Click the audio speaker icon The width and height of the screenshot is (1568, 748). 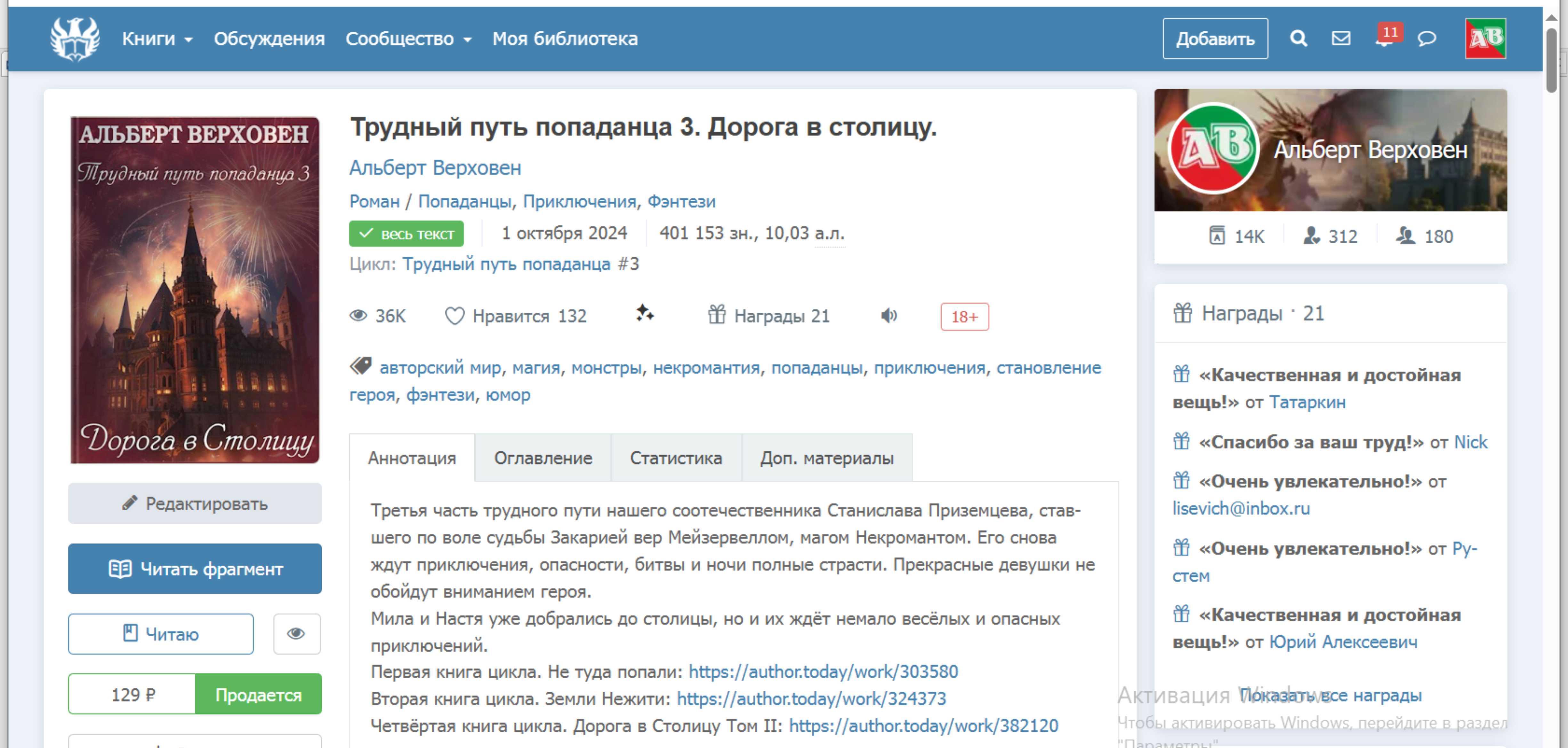[x=889, y=315]
